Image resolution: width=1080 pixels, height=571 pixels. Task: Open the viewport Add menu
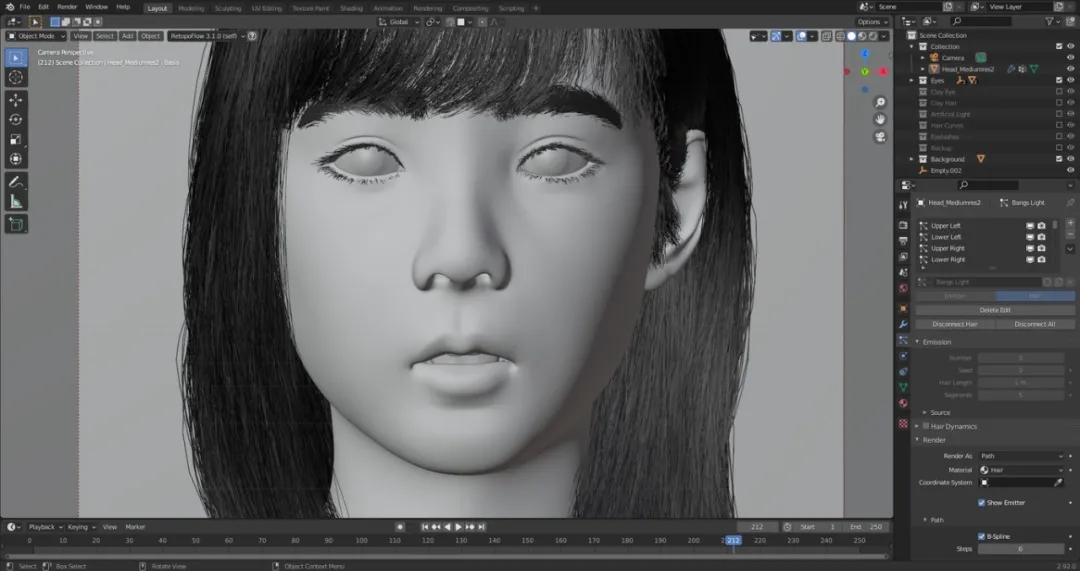coord(127,36)
